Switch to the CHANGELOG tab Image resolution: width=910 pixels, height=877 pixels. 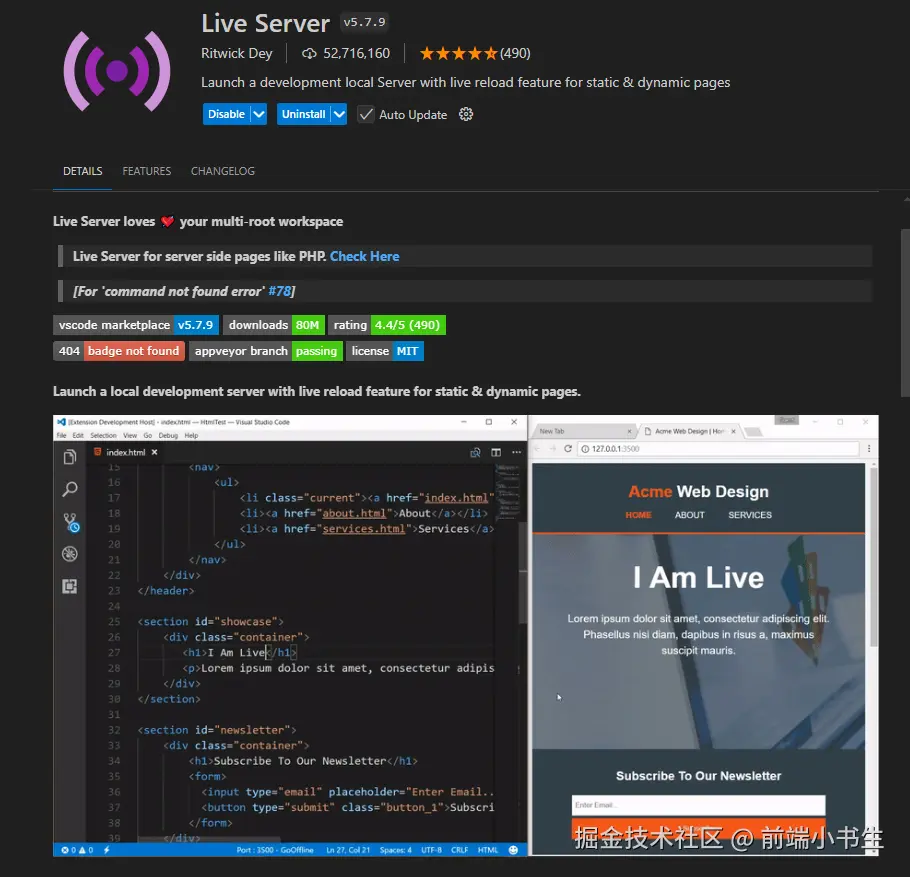(x=223, y=171)
